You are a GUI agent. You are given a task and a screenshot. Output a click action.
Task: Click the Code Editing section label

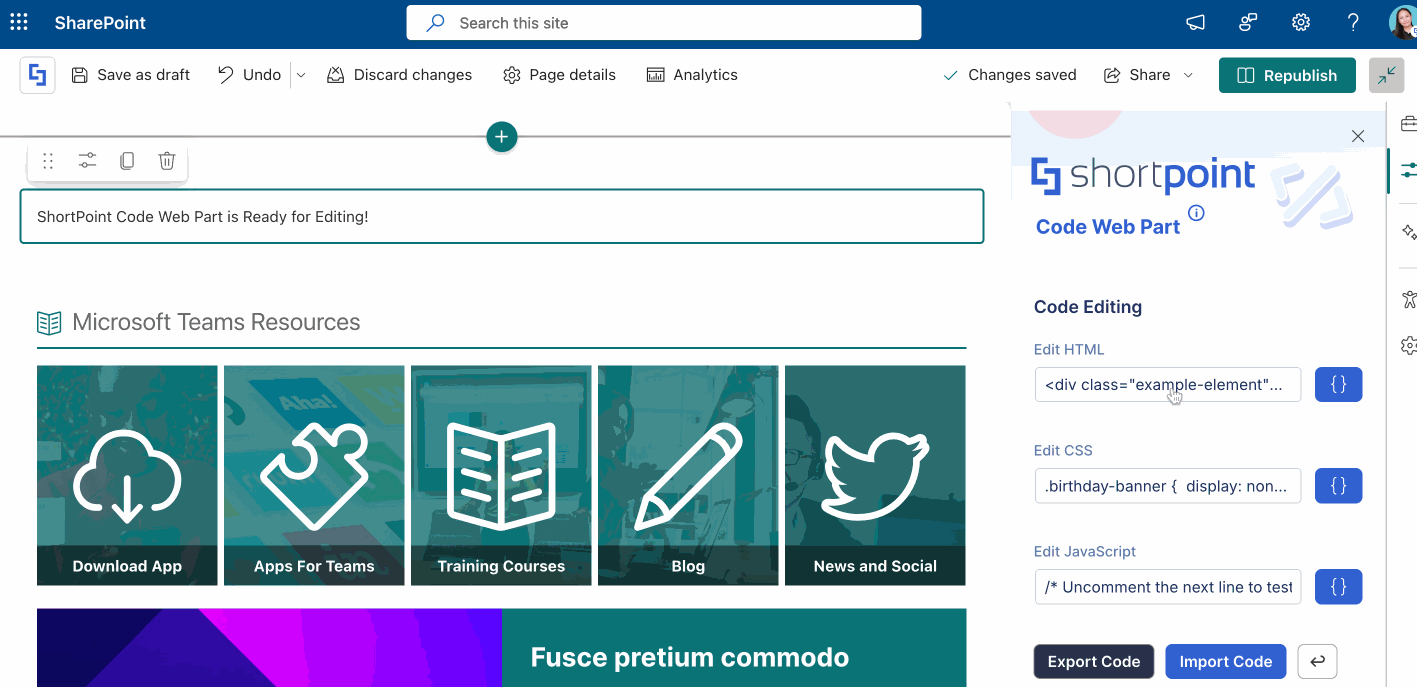(x=1087, y=307)
